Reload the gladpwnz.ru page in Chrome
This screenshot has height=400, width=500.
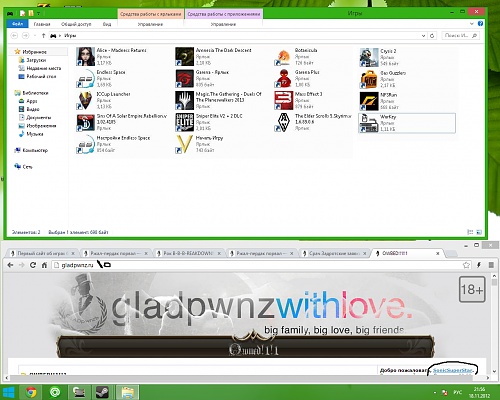[33, 265]
